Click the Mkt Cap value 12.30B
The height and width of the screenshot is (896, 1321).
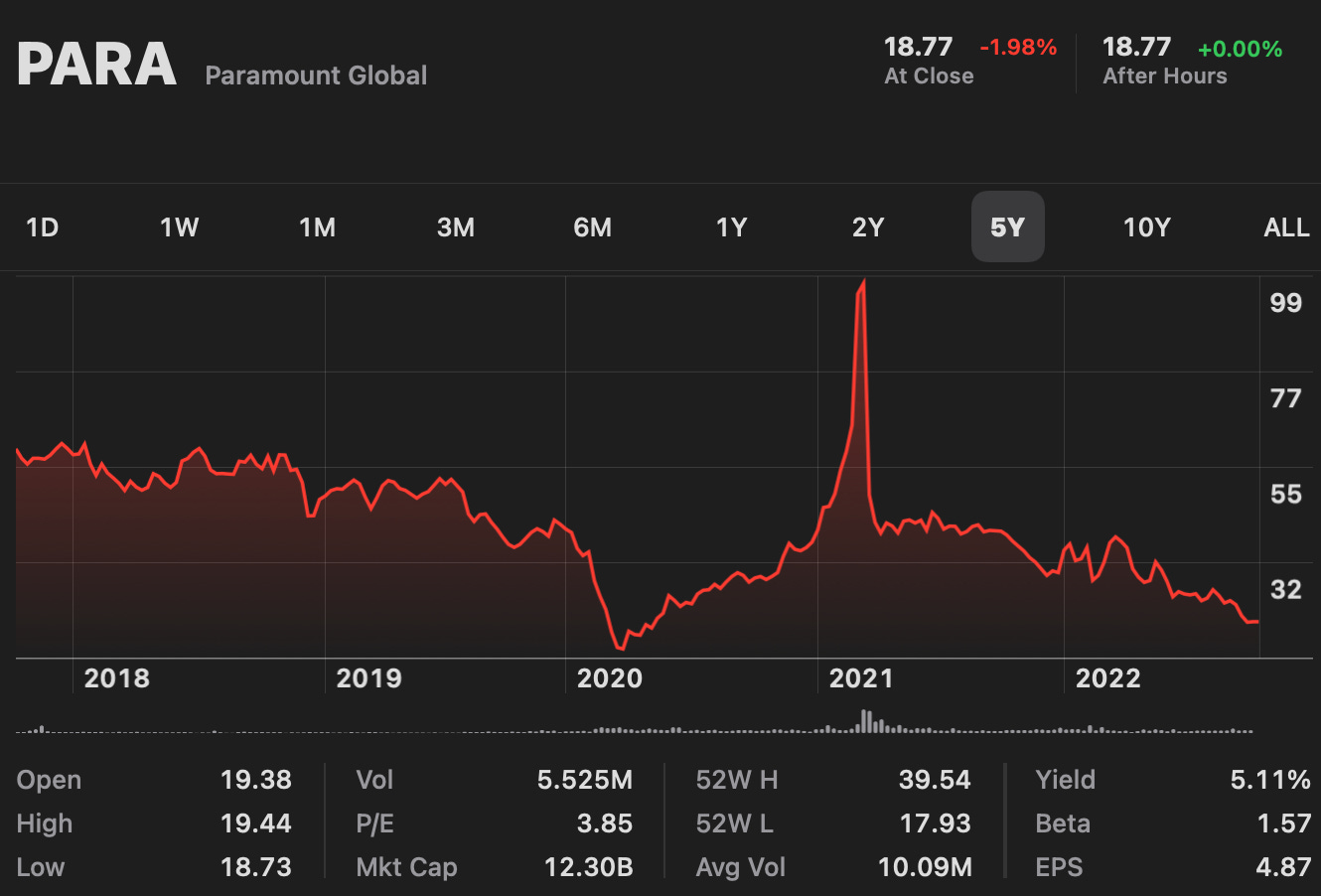(588, 867)
